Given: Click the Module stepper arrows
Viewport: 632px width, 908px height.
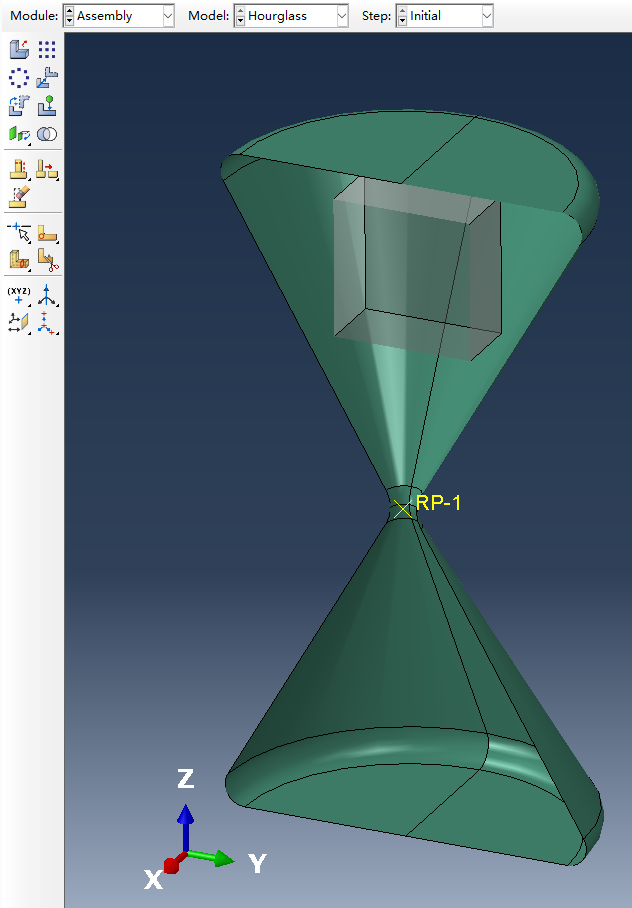Looking at the screenshot, I should pyautogui.click(x=69, y=16).
